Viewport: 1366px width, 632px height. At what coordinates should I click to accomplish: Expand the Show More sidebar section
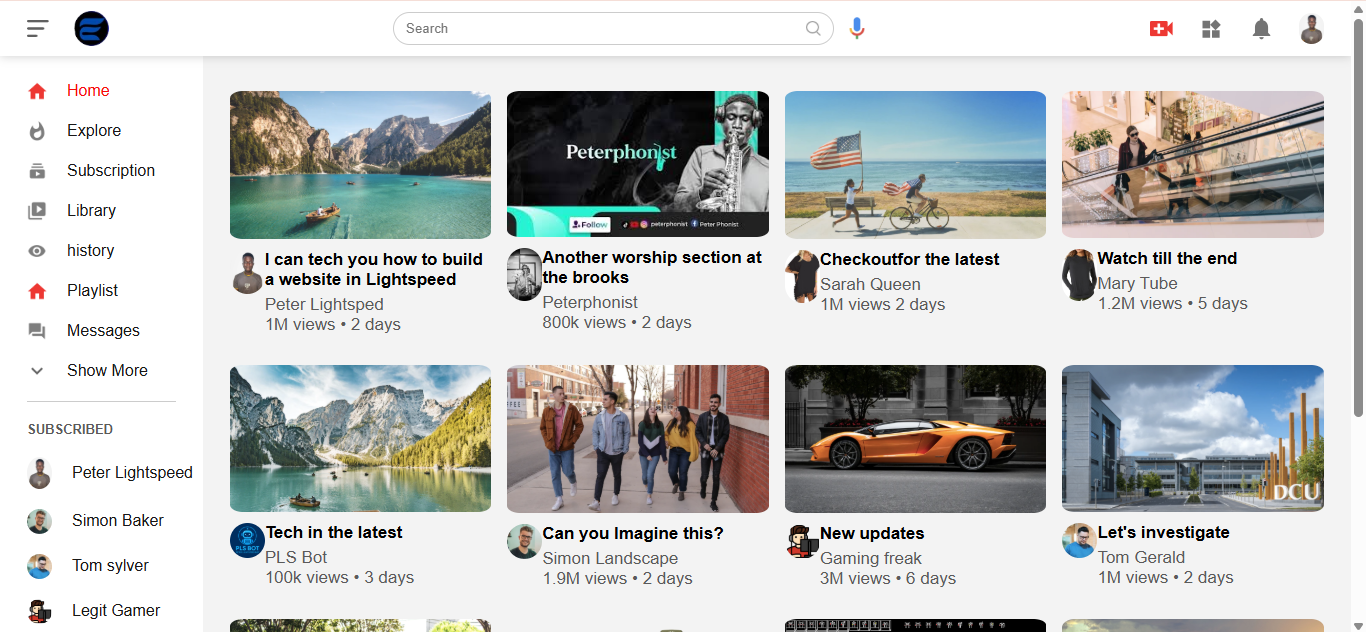(x=106, y=370)
